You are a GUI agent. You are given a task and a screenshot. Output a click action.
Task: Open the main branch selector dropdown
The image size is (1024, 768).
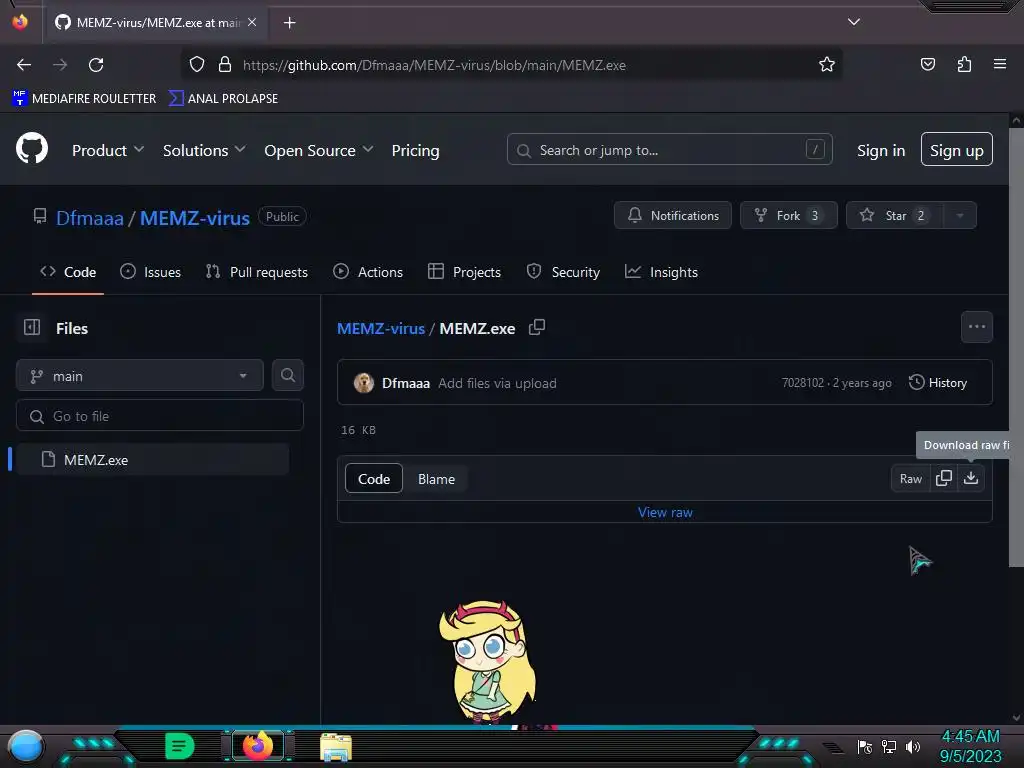140,376
